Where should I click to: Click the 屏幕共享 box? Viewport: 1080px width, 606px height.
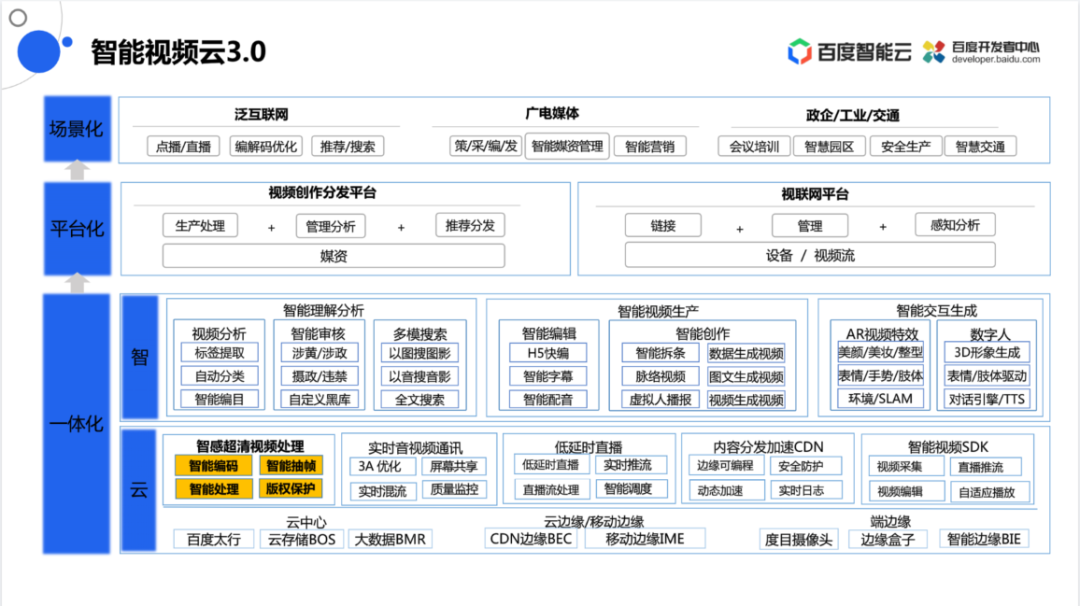click(x=454, y=466)
